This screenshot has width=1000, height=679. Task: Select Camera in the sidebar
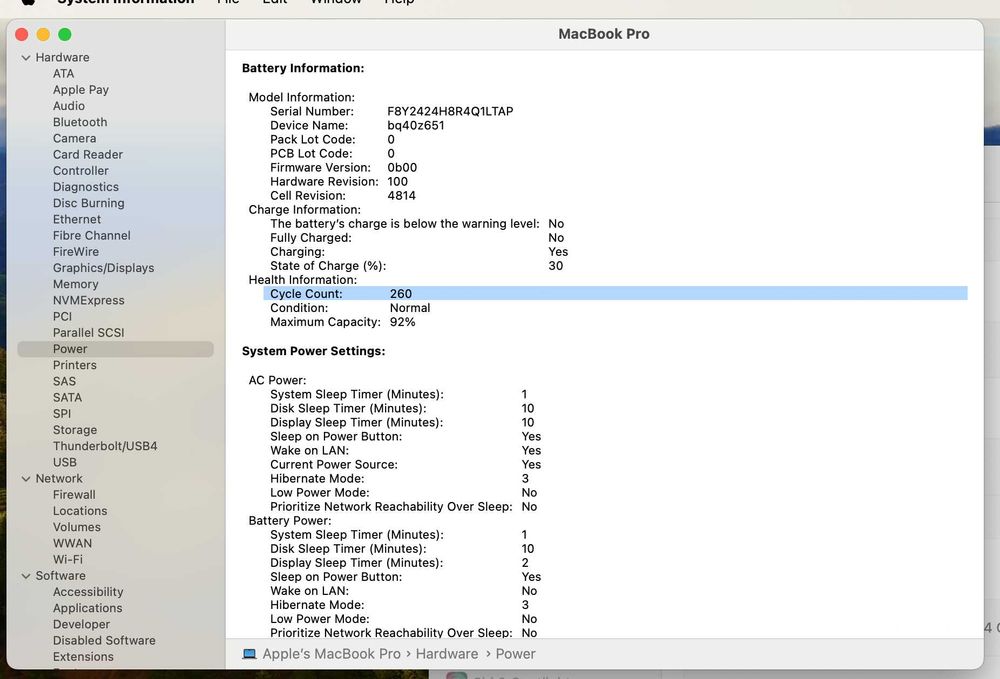pos(74,138)
